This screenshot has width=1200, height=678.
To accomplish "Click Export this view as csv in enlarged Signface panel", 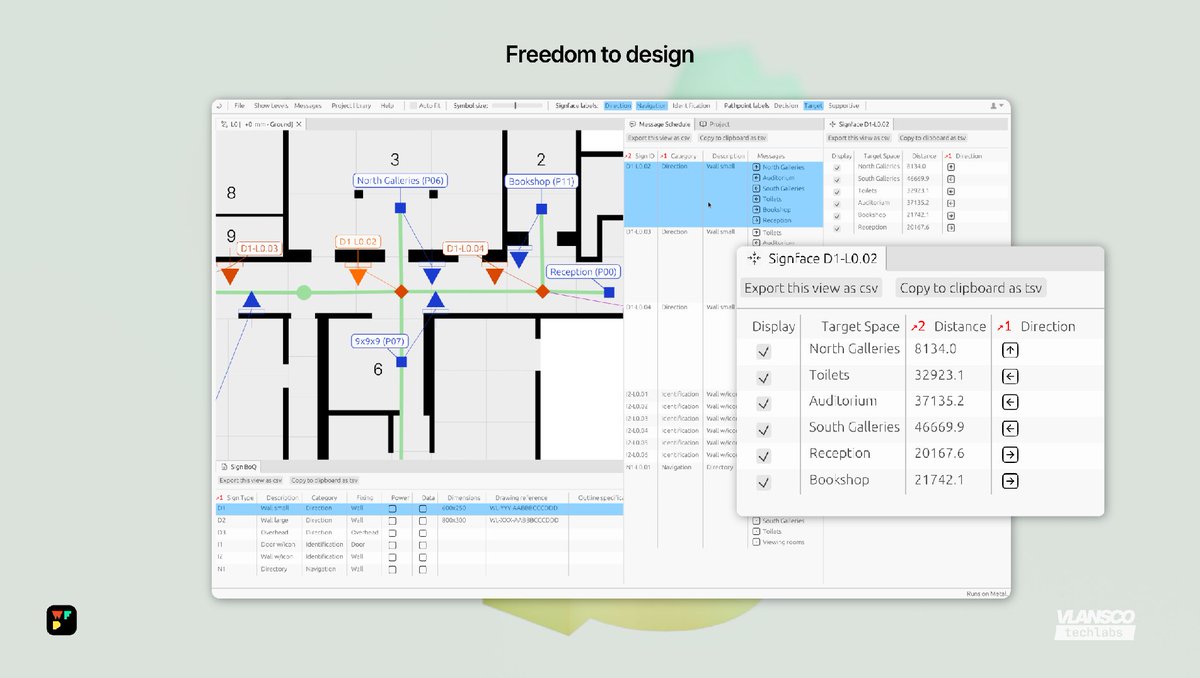I will (811, 288).
